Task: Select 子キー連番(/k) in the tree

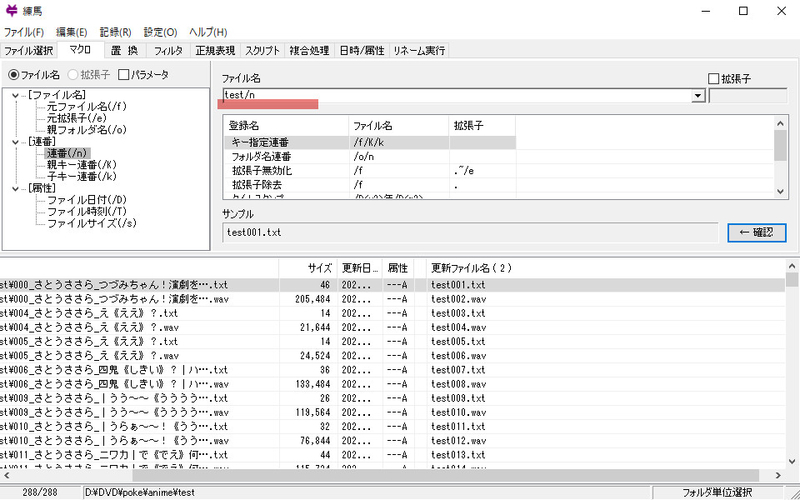Action: [82, 177]
